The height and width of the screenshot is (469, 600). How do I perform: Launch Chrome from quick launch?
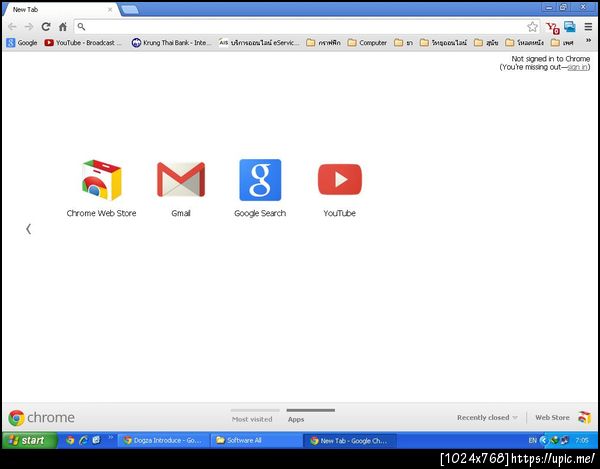point(70,440)
